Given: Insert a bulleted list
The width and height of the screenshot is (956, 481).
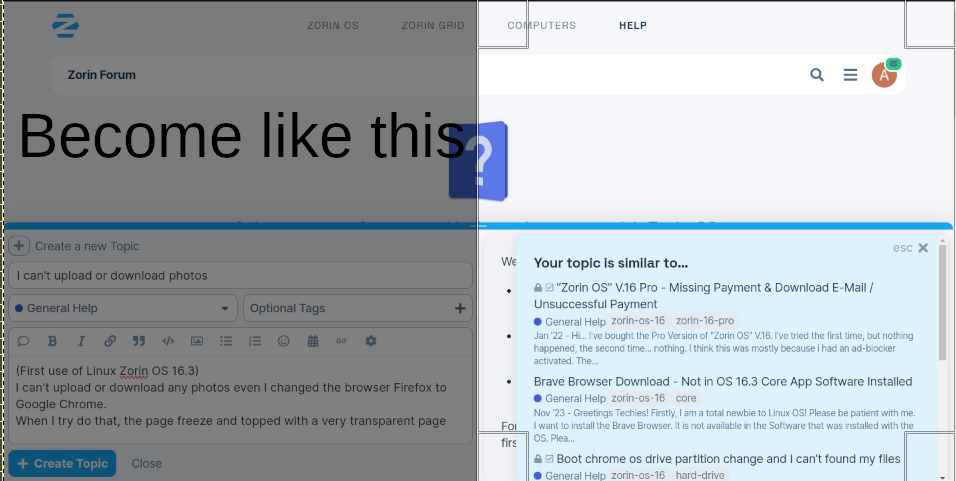Looking at the screenshot, I should pyautogui.click(x=226, y=341).
